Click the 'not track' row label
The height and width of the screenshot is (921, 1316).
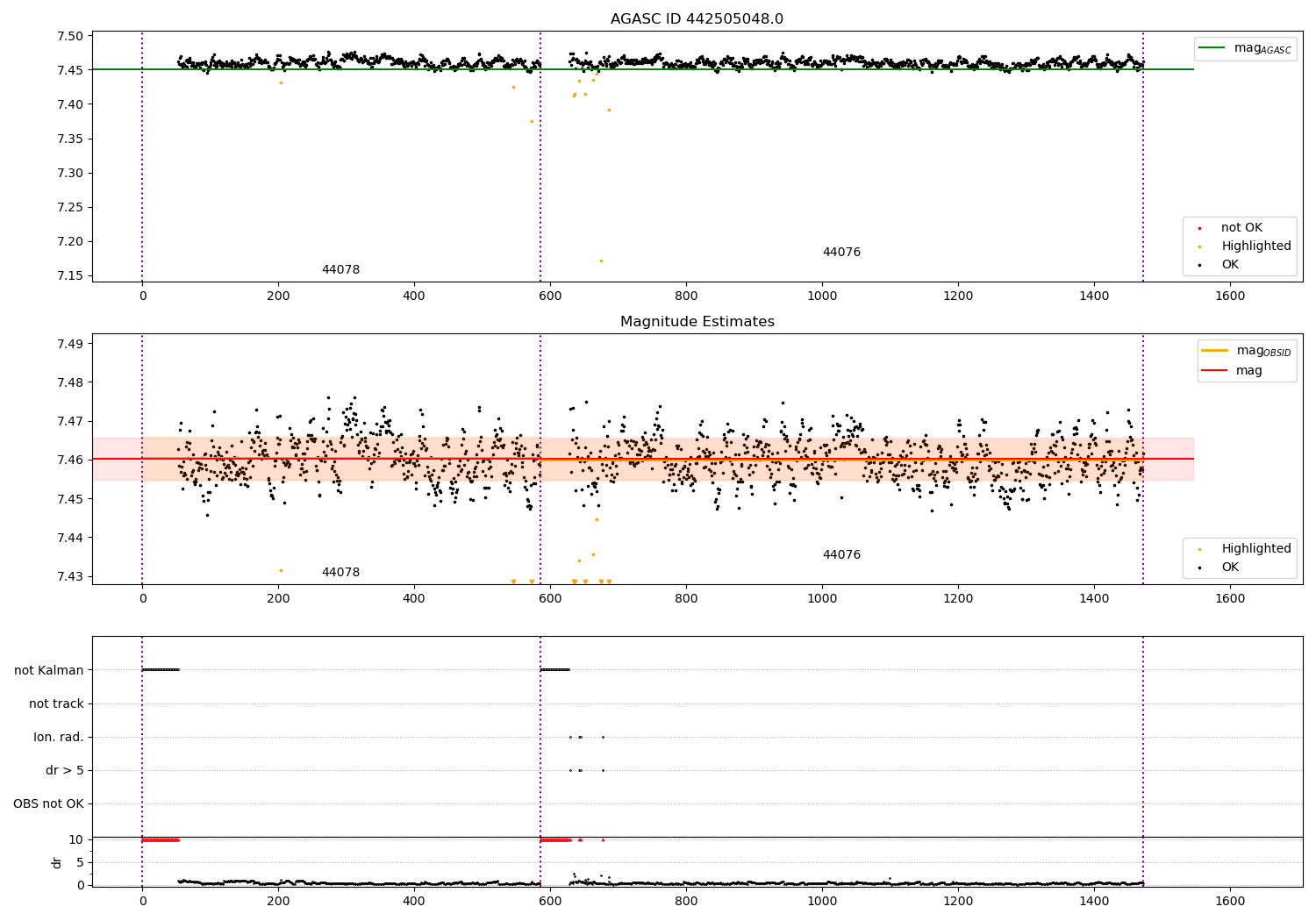click(x=56, y=704)
